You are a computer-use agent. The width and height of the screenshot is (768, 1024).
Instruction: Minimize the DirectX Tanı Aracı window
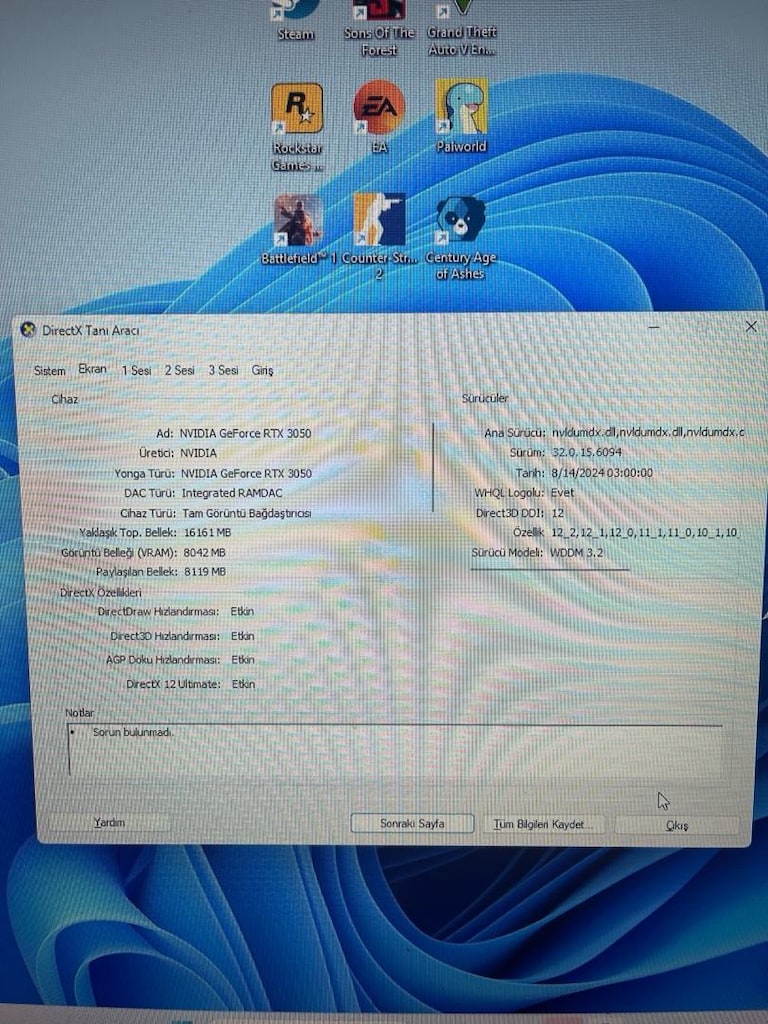tap(654, 327)
